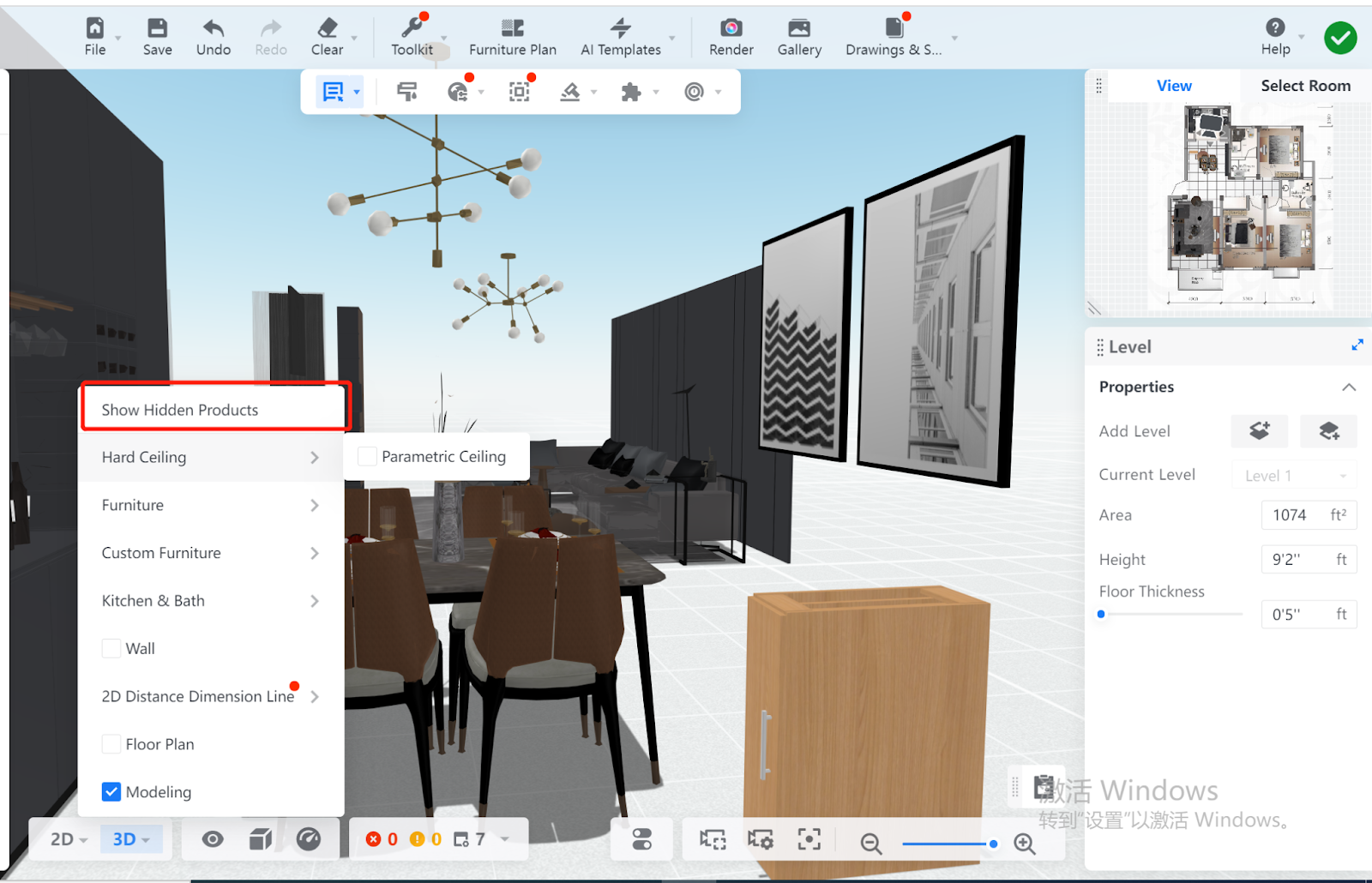Select the paint roller tool

407,92
